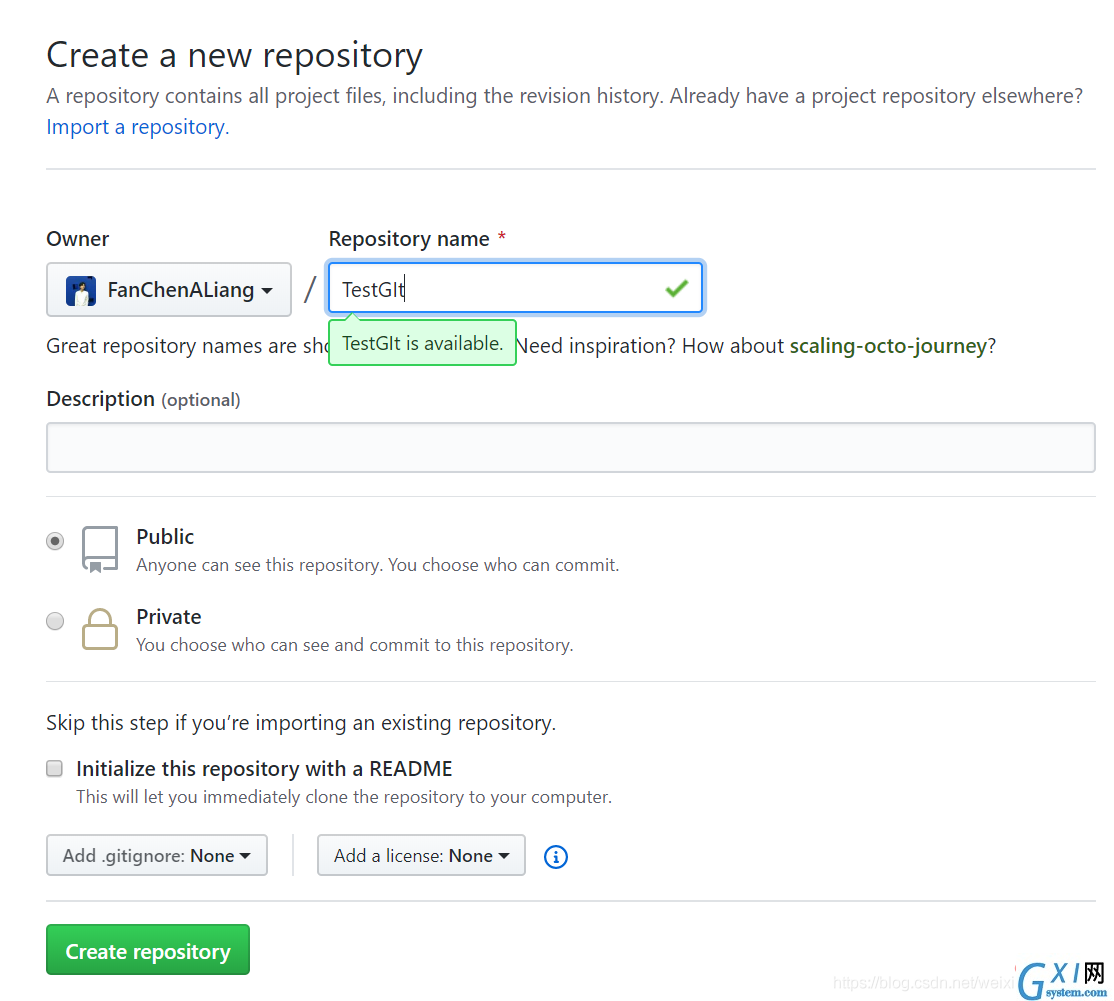This screenshot has width=1114, height=1001.
Task: Click the 'Owner' field label
Action: pos(77,239)
